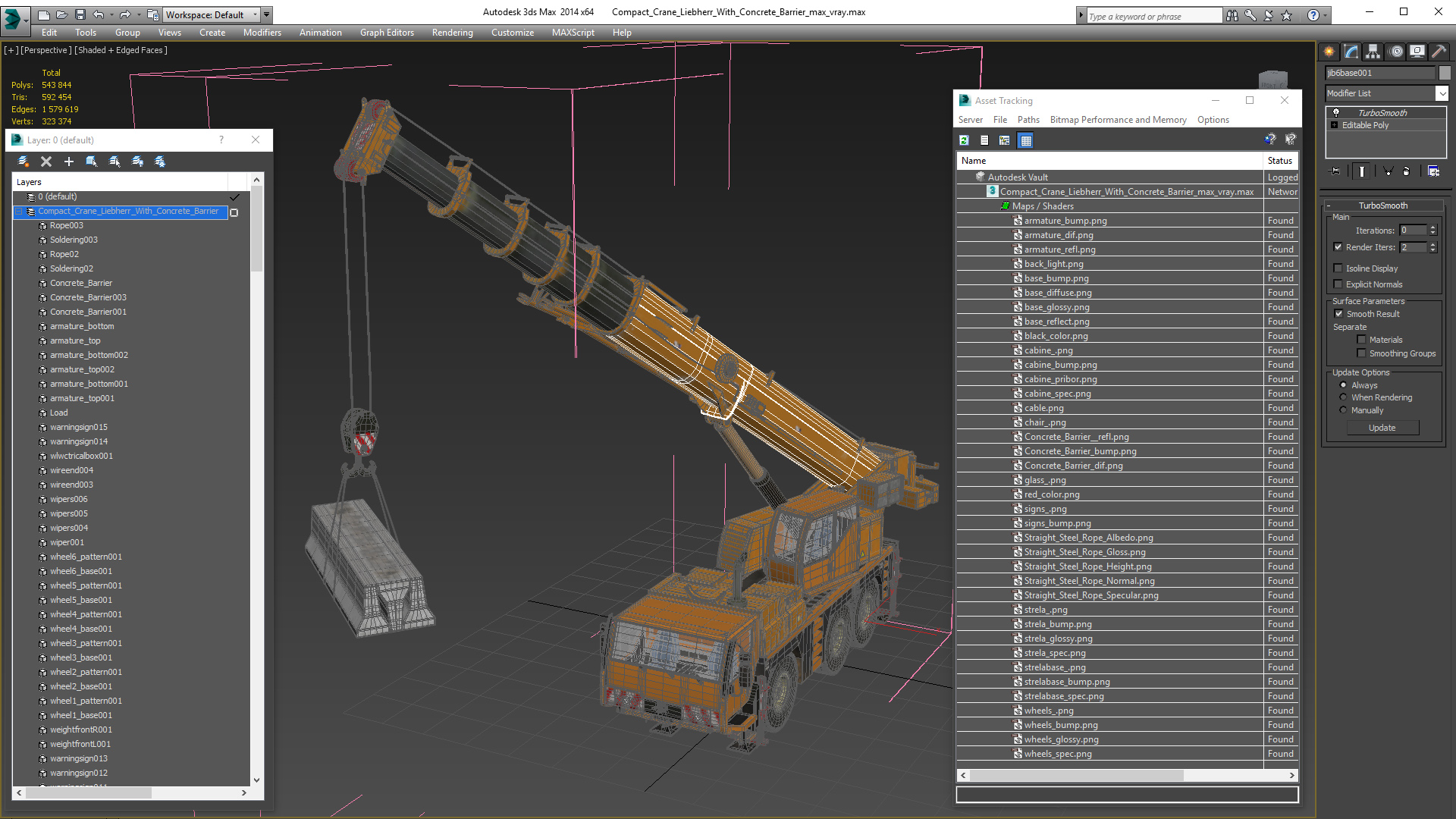Click the Perspective viewport label
This screenshot has width=1456, height=819.
(45, 50)
